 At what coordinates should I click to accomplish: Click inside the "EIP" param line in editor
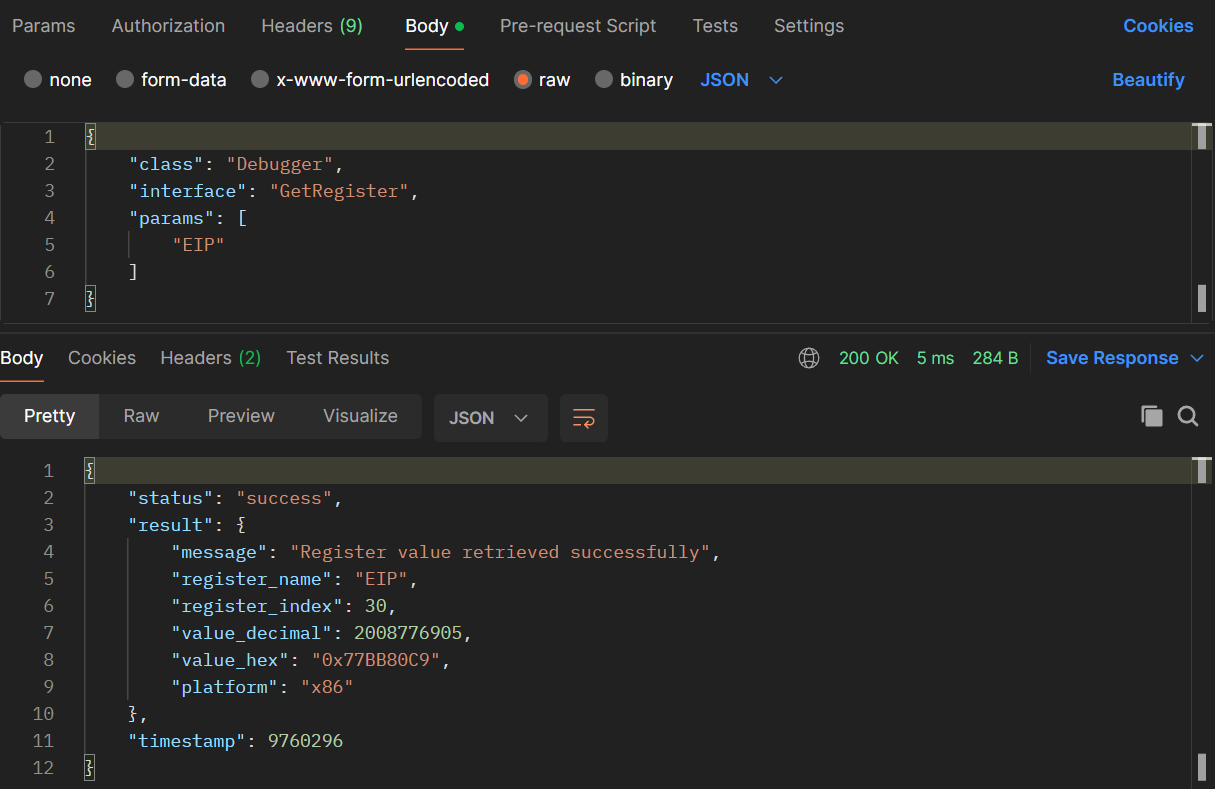coord(198,245)
